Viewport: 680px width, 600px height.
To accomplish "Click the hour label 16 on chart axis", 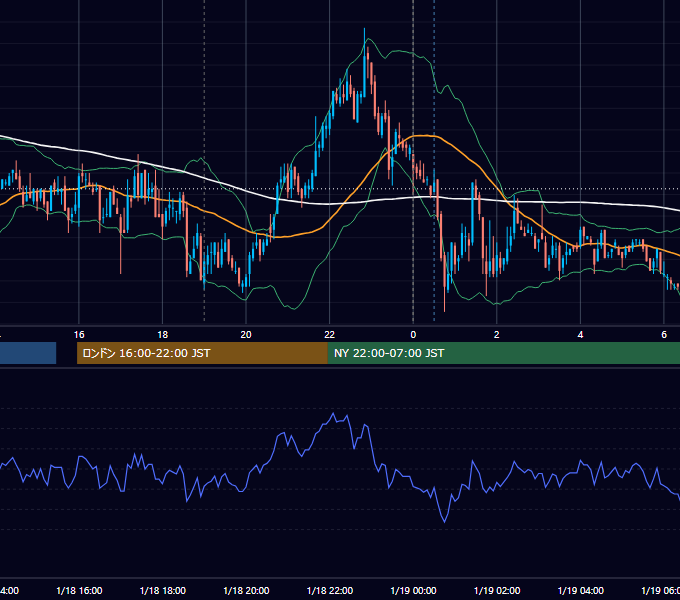I will pyautogui.click(x=79, y=335).
